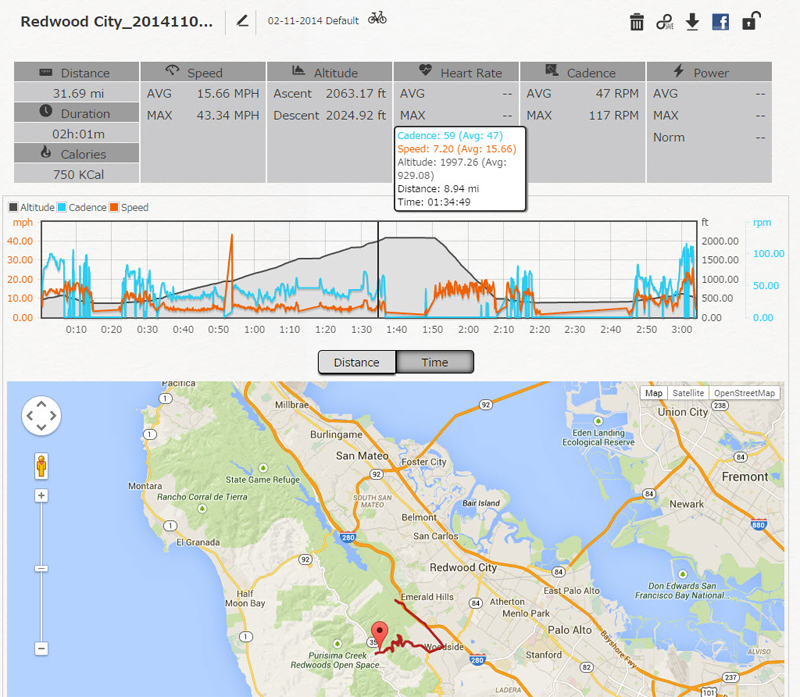
Task: Download the activity with the arrow icon
Action: pyautogui.click(x=692, y=22)
